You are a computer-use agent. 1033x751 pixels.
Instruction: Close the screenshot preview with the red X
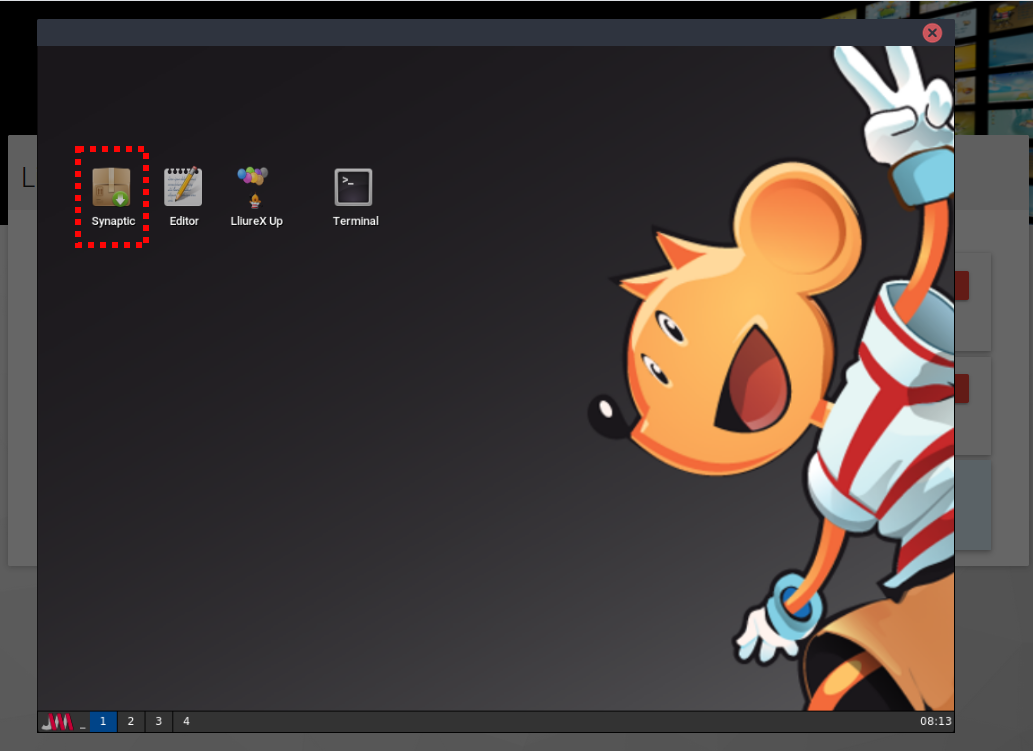click(932, 33)
